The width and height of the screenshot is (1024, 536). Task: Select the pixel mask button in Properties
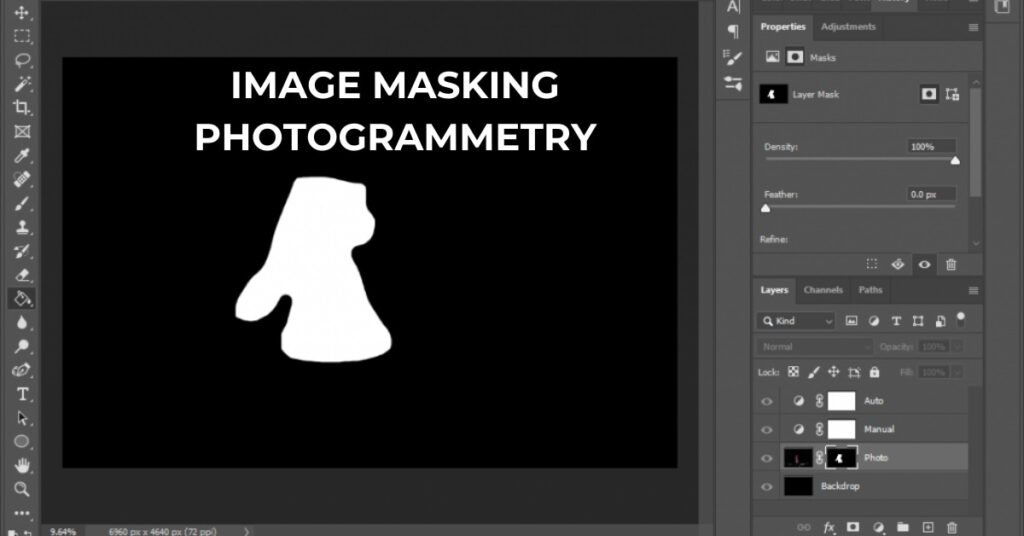(x=929, y=94)
